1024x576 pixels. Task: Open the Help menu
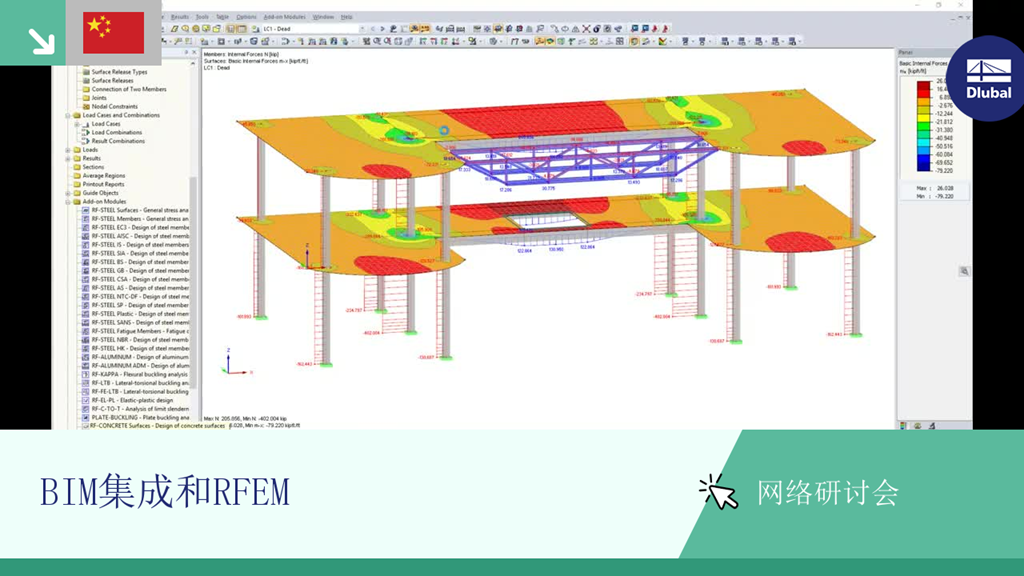click(347, 17)
